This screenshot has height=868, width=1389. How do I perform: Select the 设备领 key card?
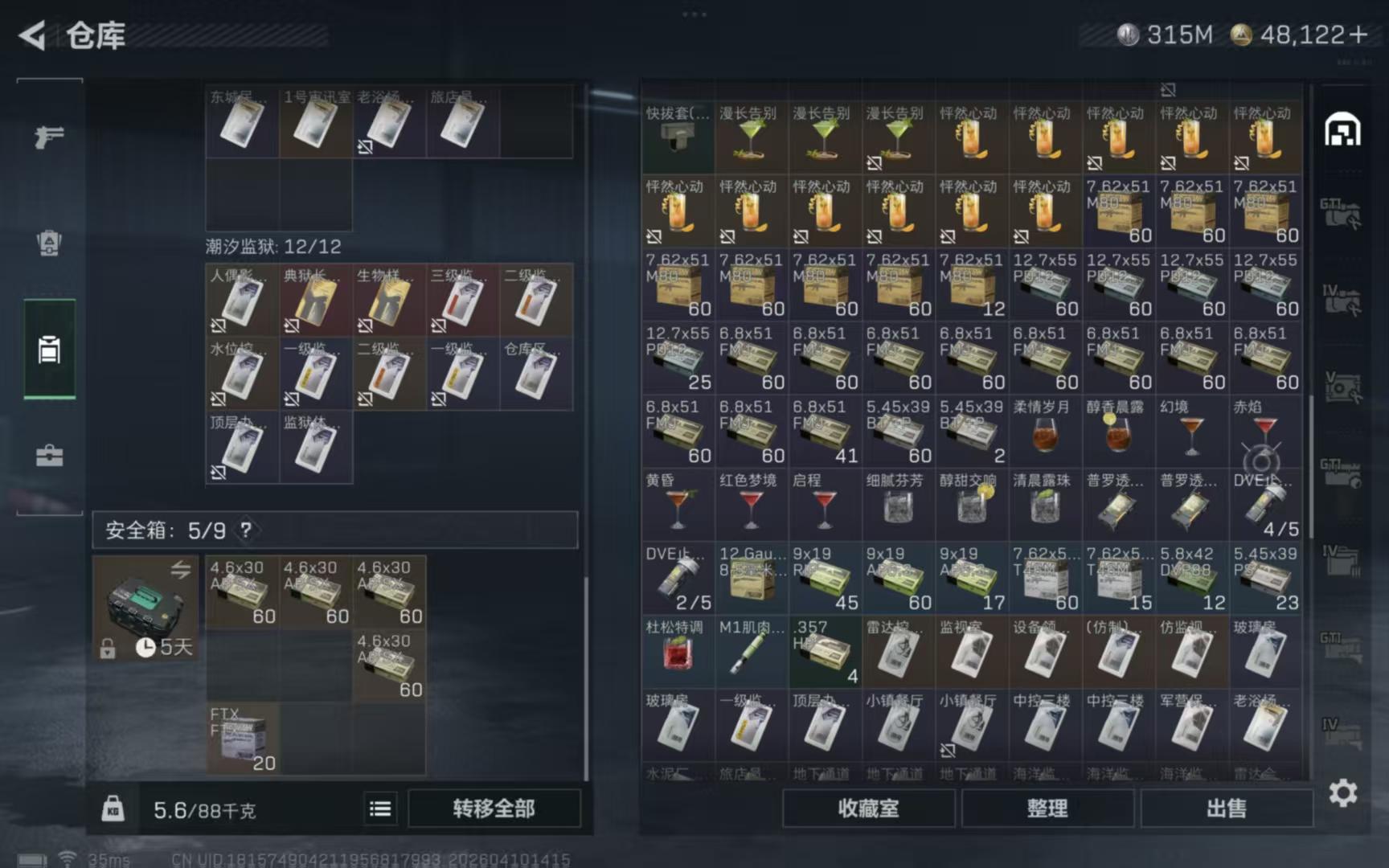(1045, 652)
